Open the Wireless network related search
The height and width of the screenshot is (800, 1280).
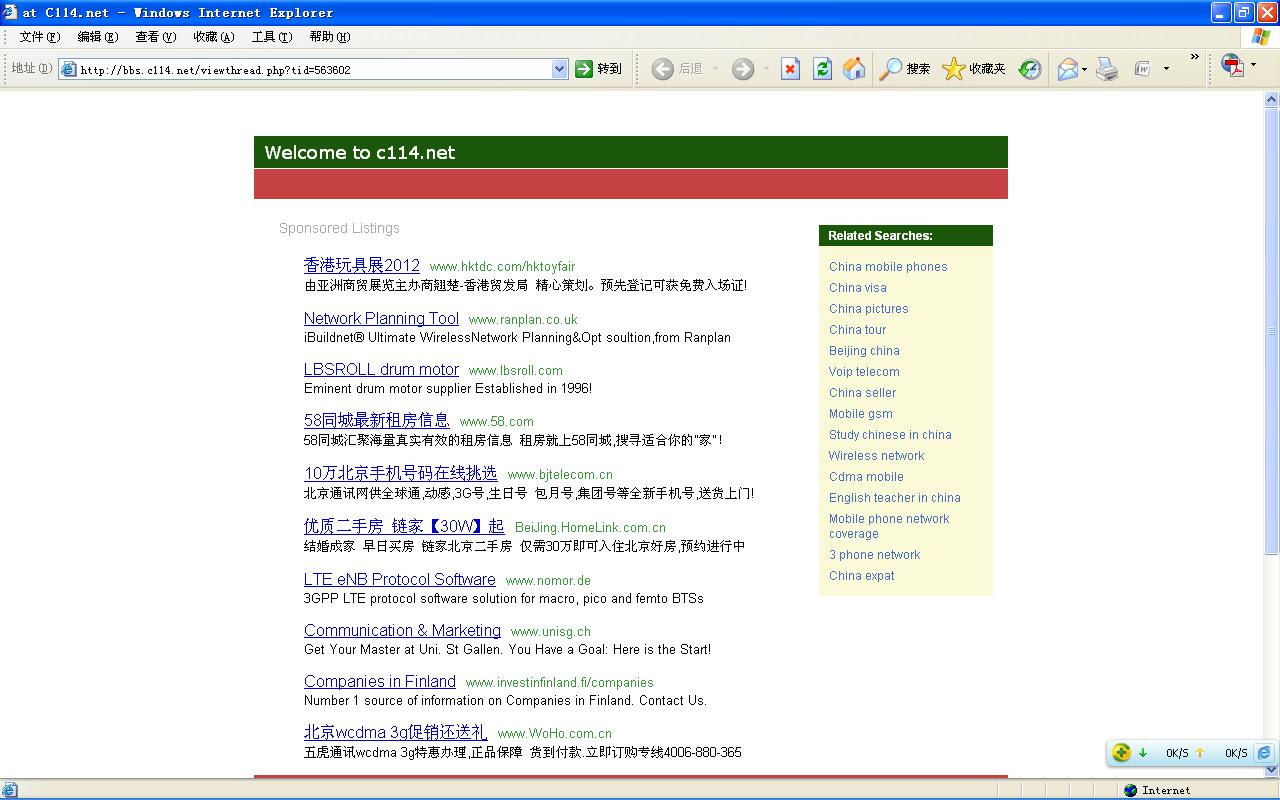click(876, 456)
